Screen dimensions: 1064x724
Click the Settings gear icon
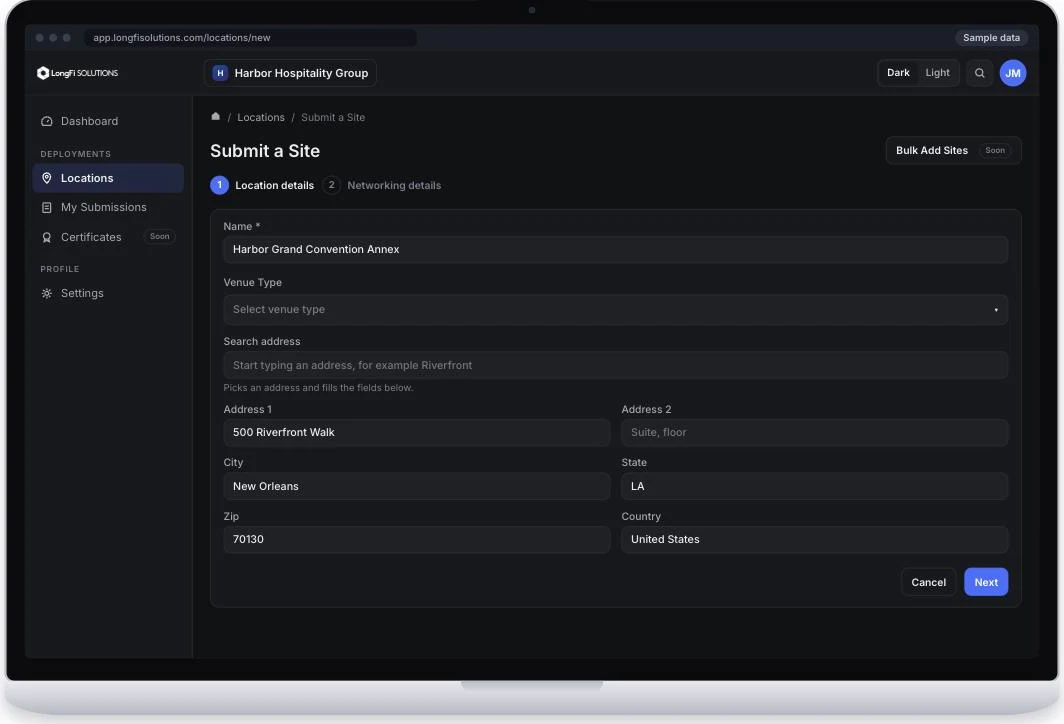47,293
